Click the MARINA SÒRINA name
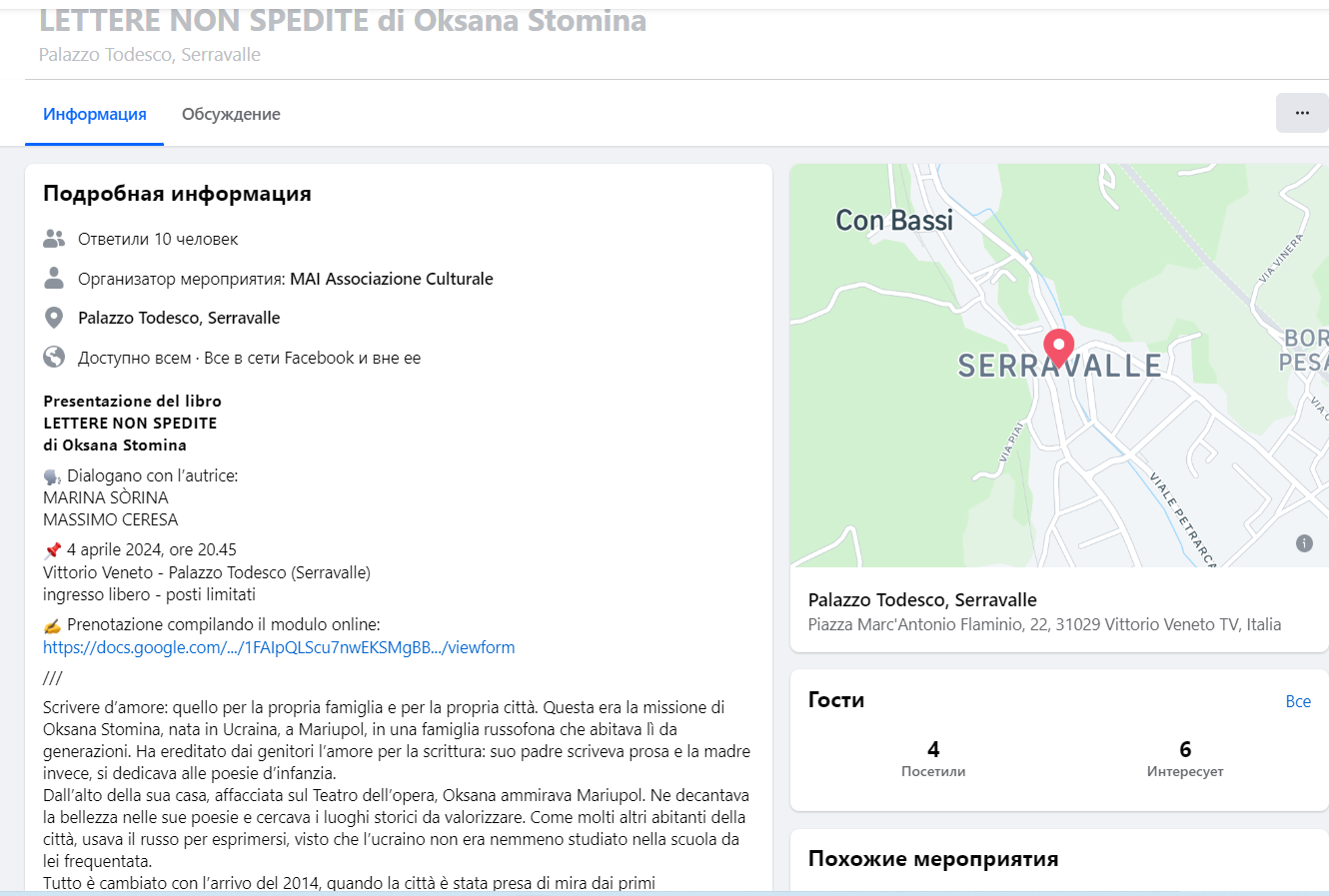 pyautogui.click(x=106, y=497)
